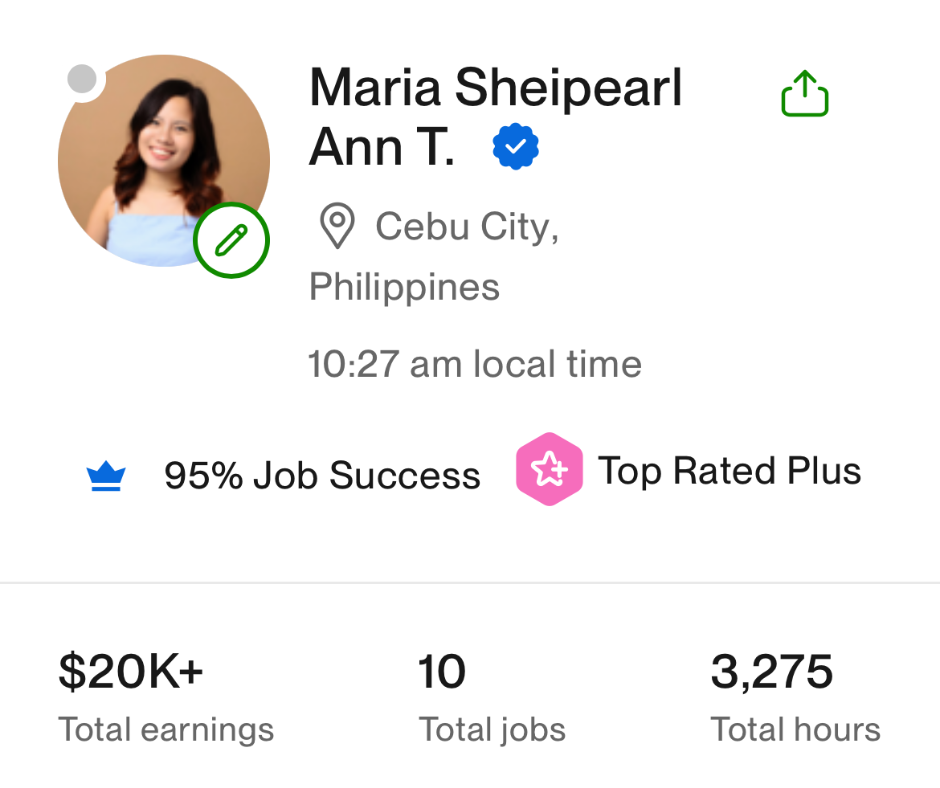Click the blue verified checkmark badge

(x=516, y=149)
